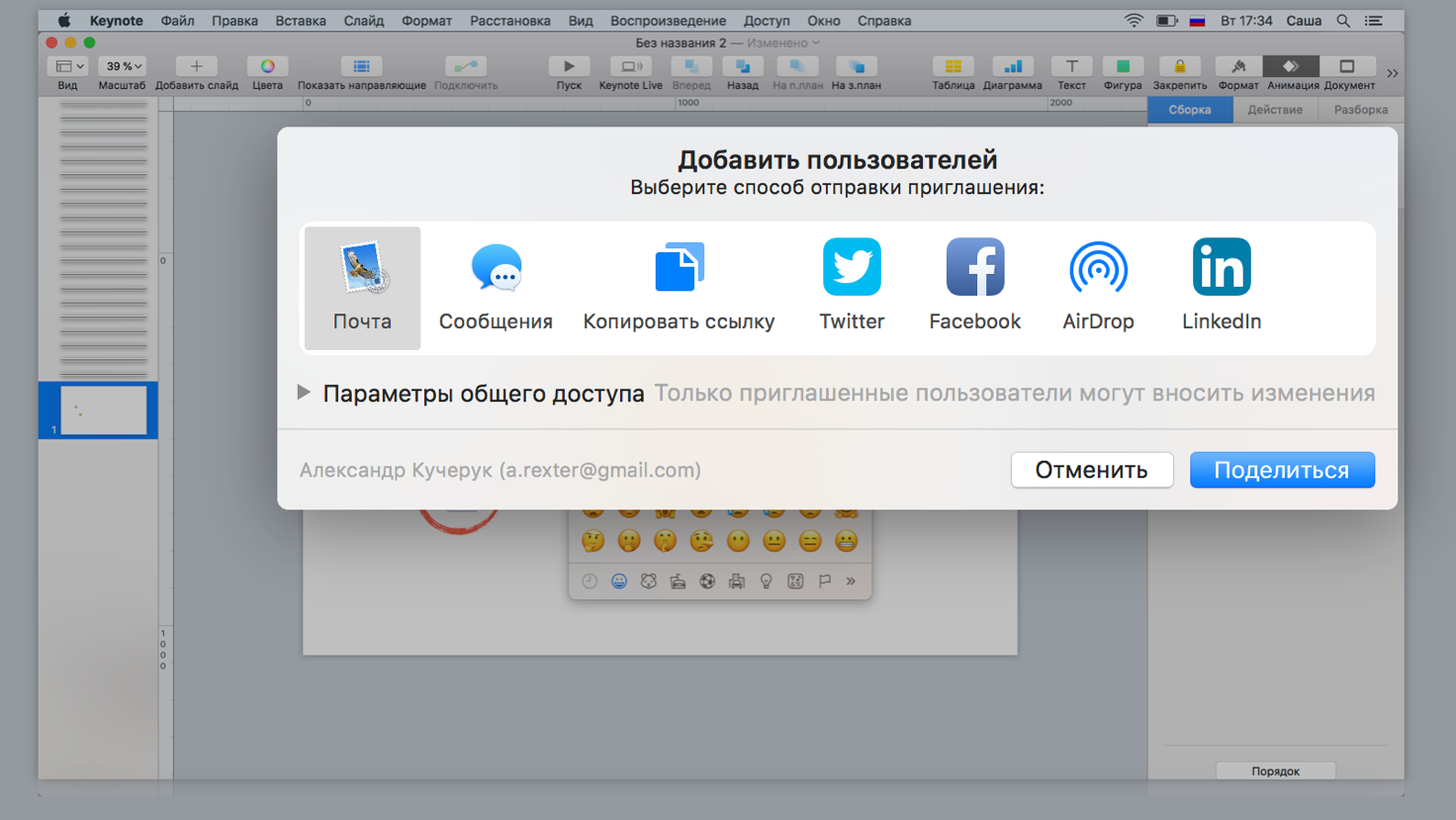Screen dimensions: 1456x820
Task: Open Spotlight search magnifier icon
Action: click(x=1343, y=21)
